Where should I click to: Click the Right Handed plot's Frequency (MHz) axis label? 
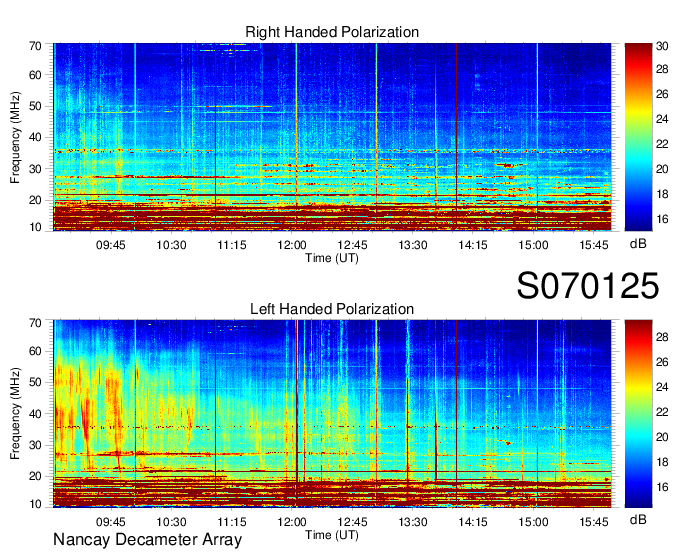(x=15, y=137)
